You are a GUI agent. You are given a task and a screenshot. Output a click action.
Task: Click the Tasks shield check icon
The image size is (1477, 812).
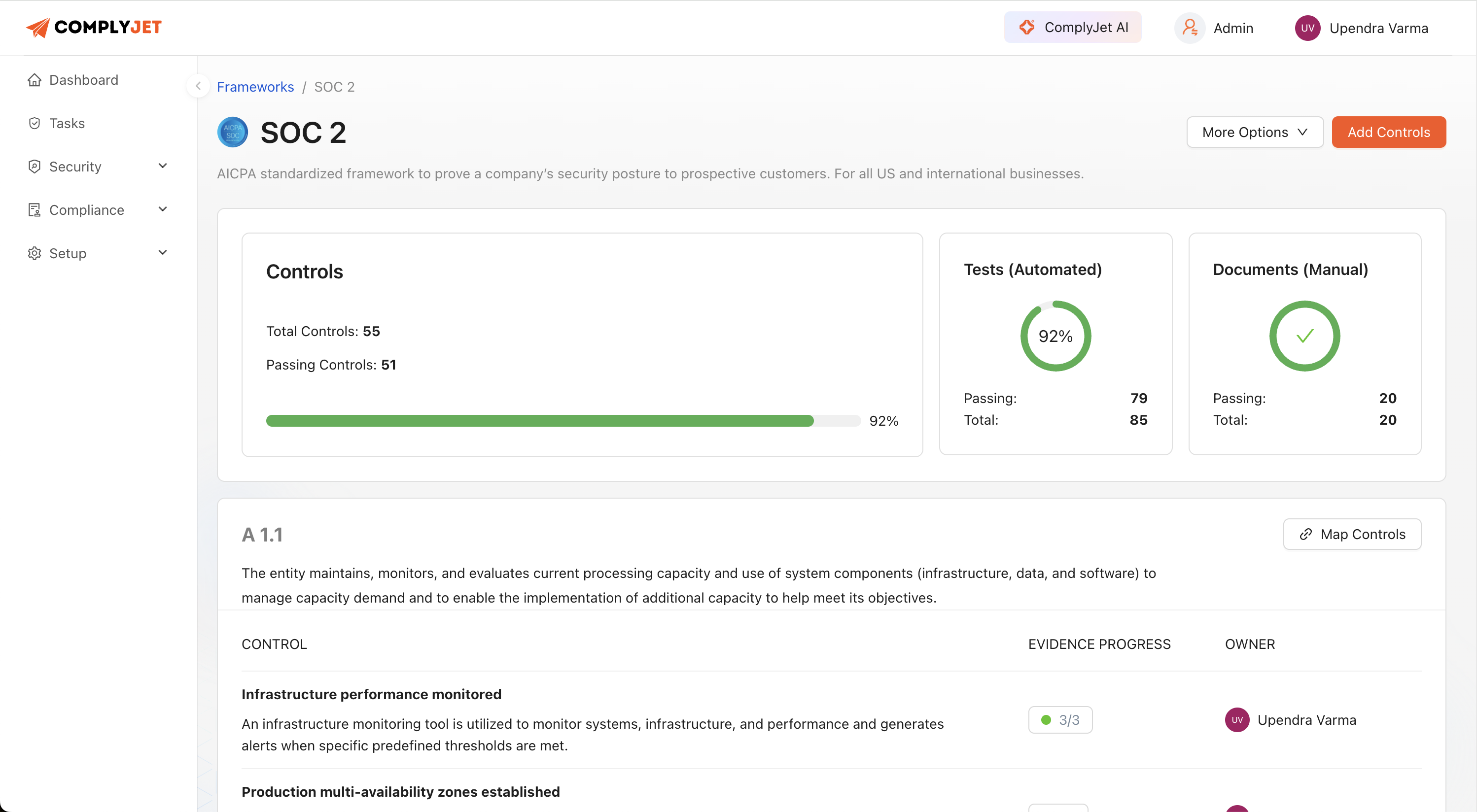[35, 123]
